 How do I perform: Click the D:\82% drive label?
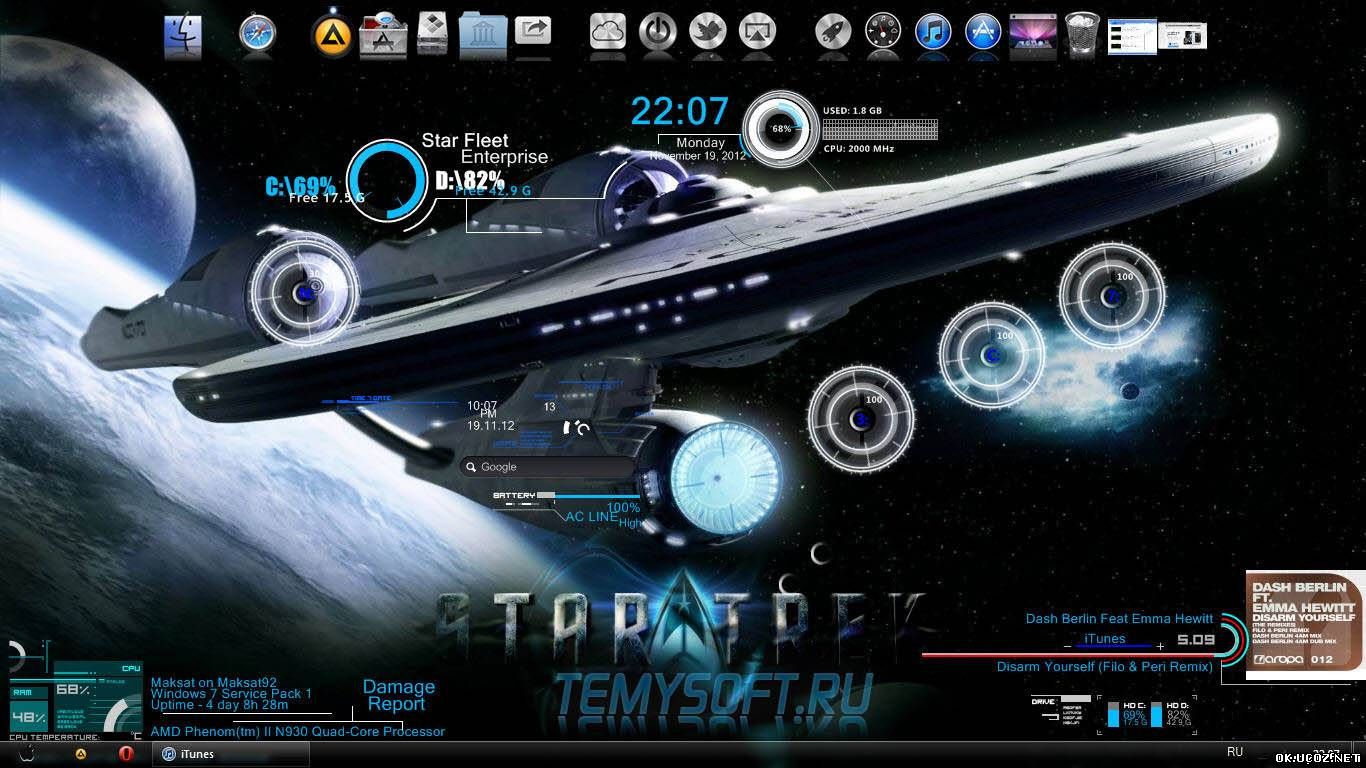click(470, 180)
